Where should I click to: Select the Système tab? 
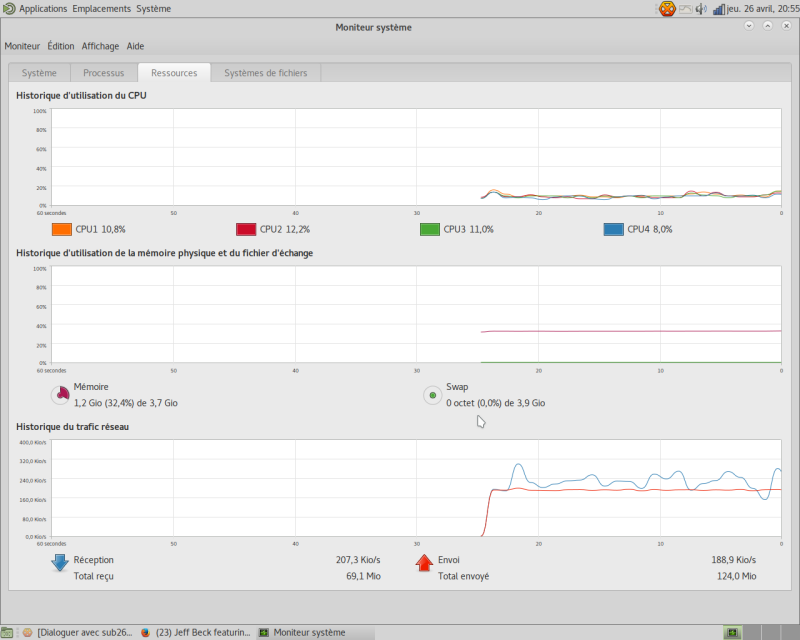tap(39, 73)
